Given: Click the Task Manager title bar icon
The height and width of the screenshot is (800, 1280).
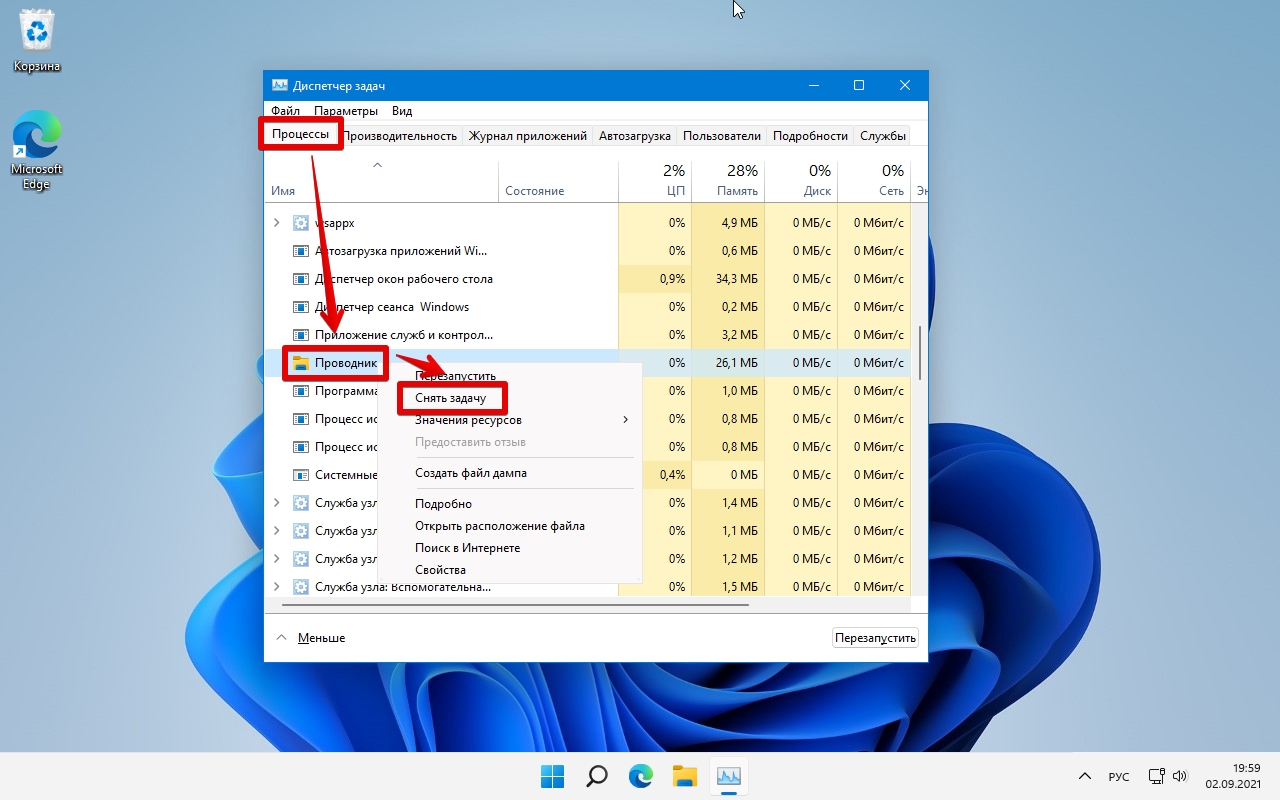Looking at the screenshot, I should (280, 86).
